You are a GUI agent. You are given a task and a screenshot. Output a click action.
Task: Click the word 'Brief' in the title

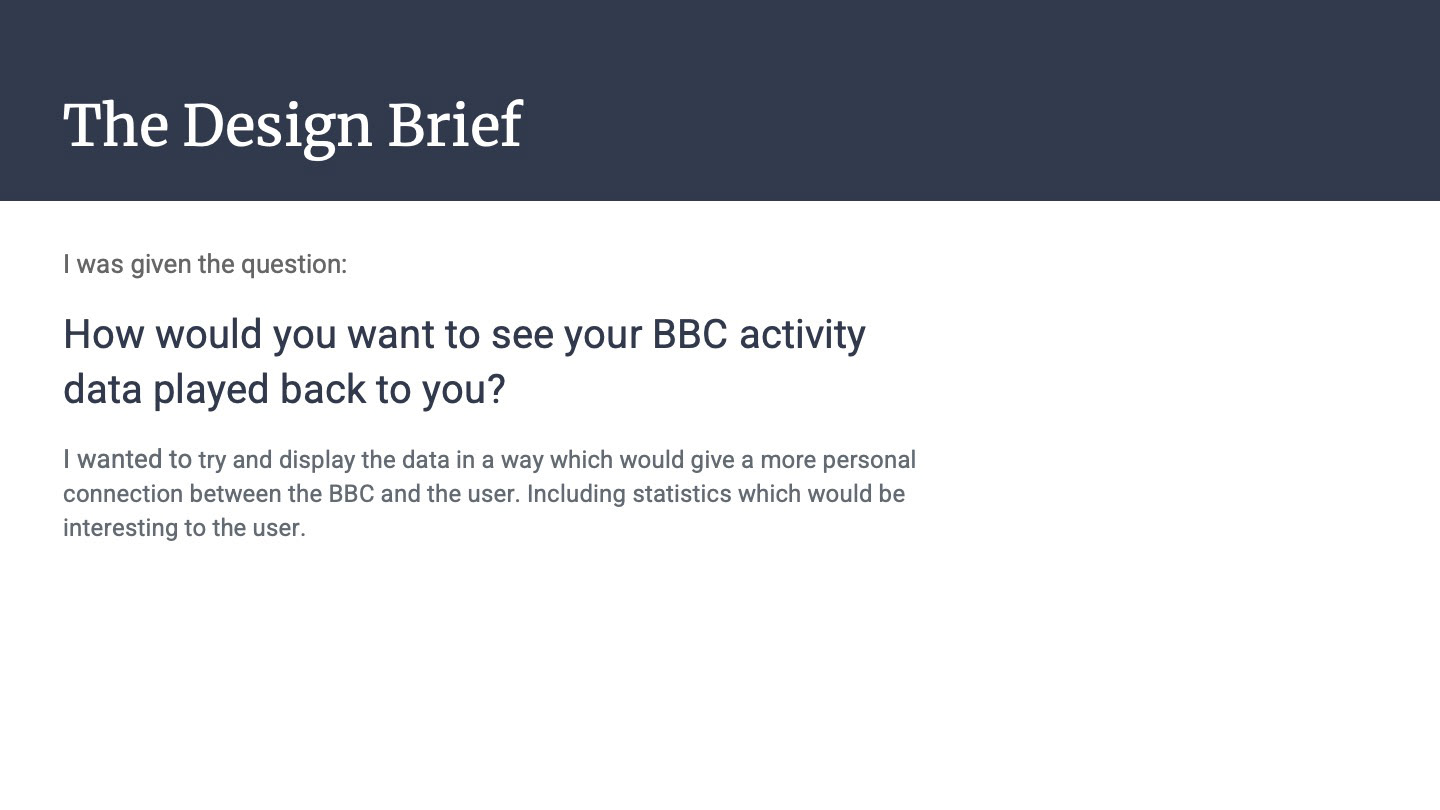click(x=454, y=126)
